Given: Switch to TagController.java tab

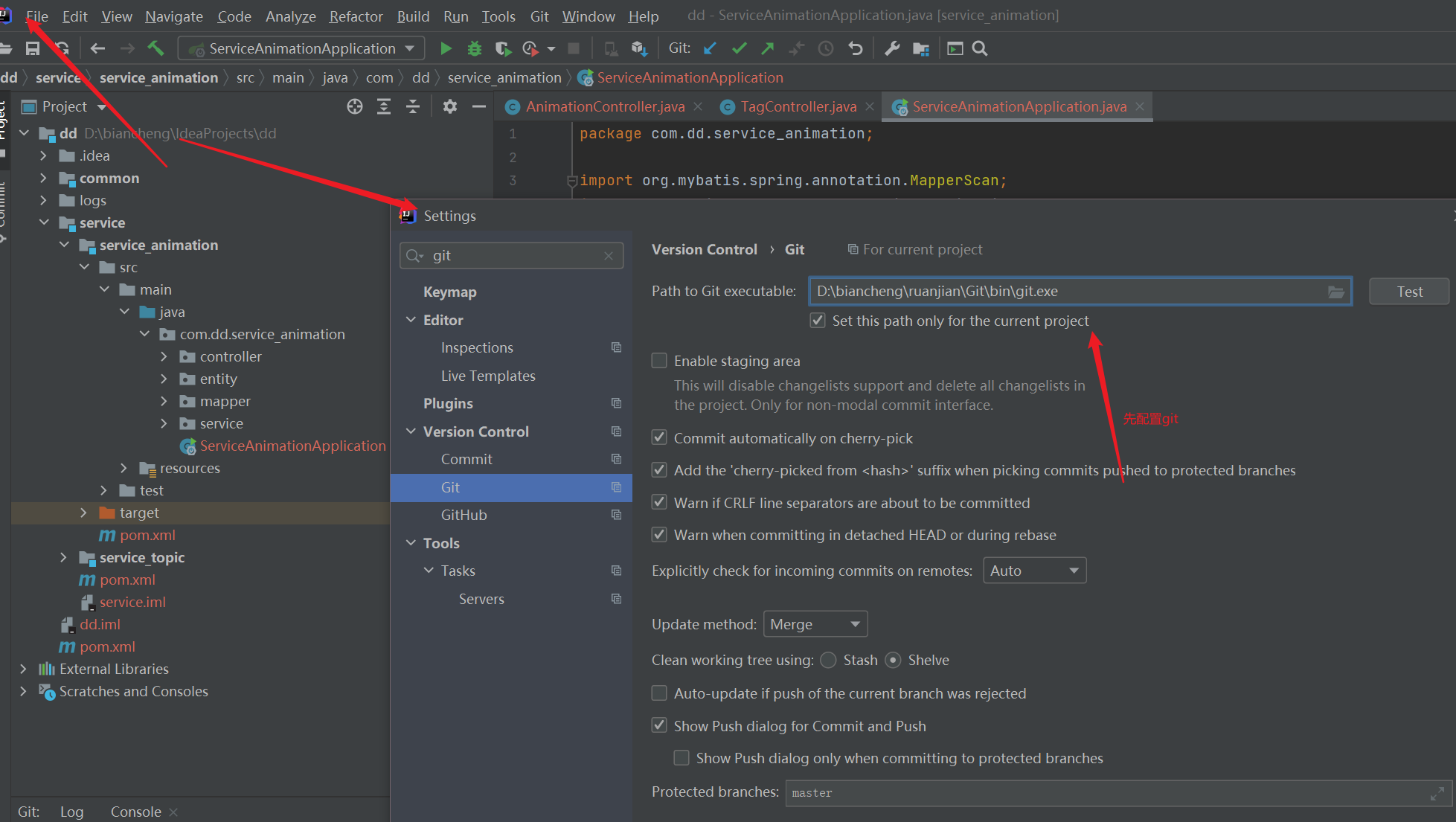Looking at the screenshot, I should click(798, 107).
